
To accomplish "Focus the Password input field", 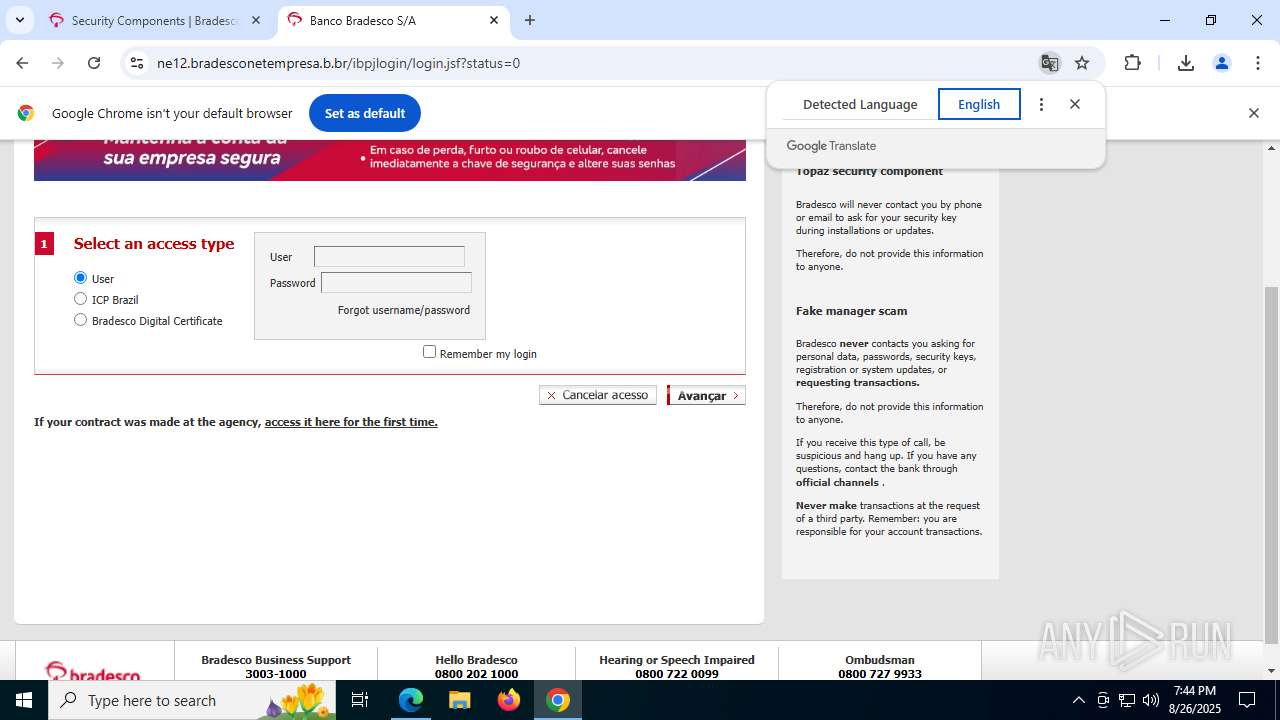I will 396,283.
